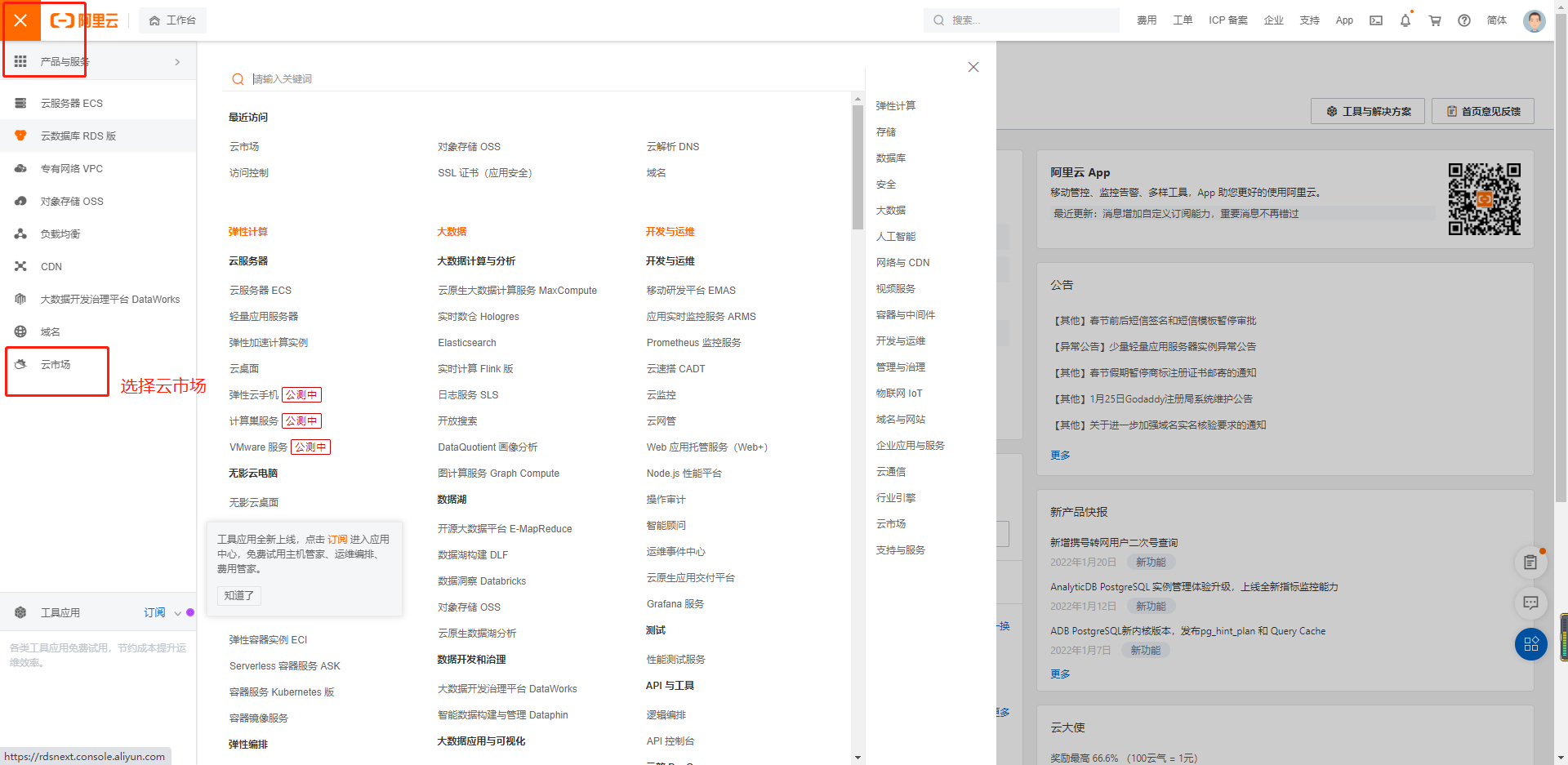Open the 工单 top menu
This screenshot has height=765, width=1568.
point(1183,20)
